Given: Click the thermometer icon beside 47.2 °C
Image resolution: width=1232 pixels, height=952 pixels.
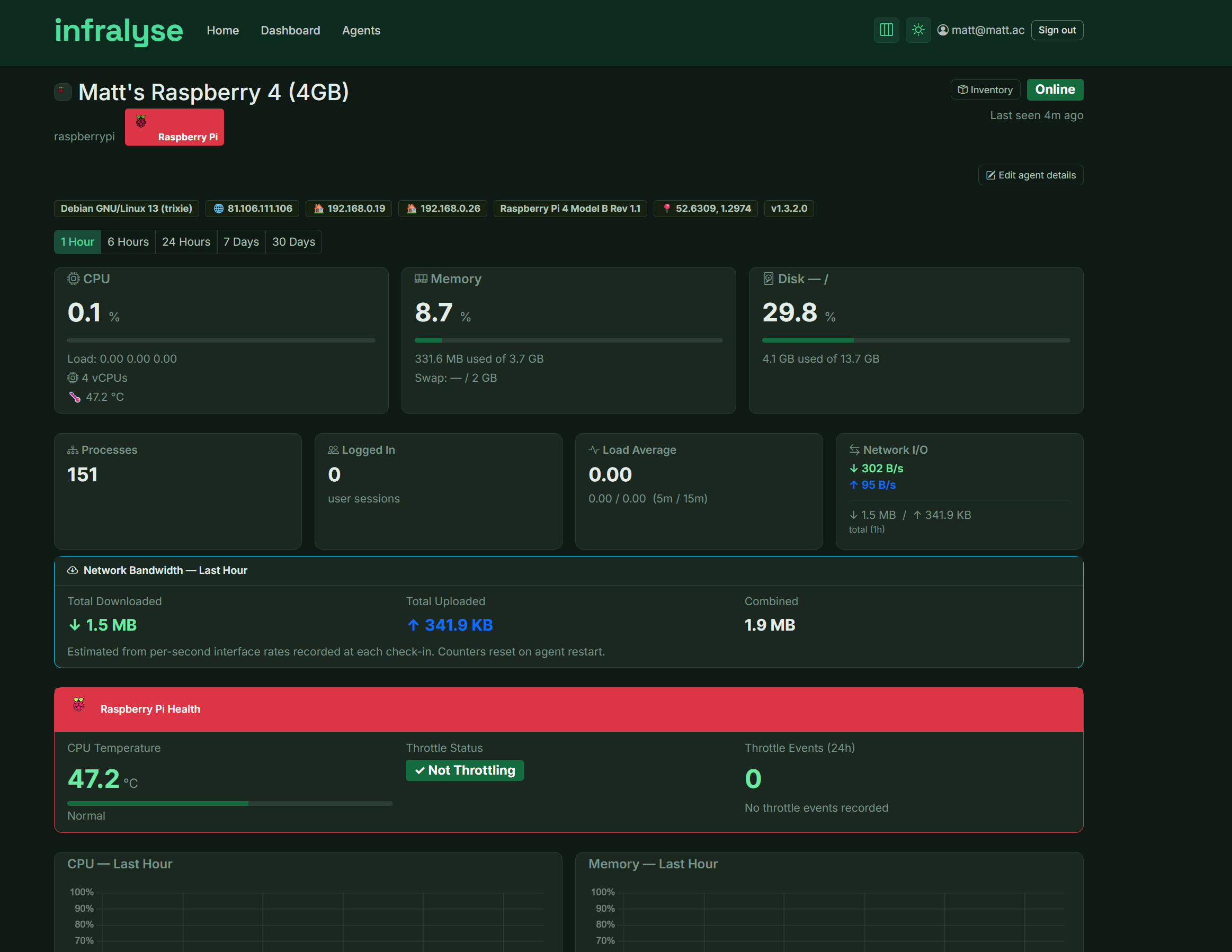Looking at the screenshot, I should click(75, 397).
